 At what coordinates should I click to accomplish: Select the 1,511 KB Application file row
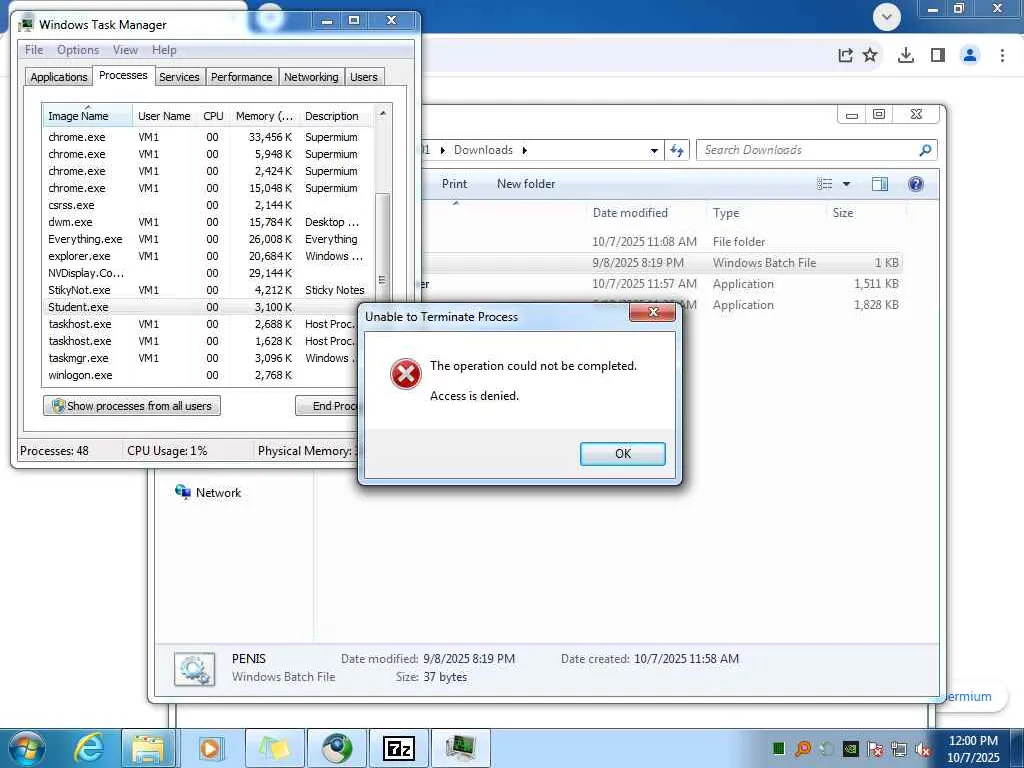click(x=662, y=283)
